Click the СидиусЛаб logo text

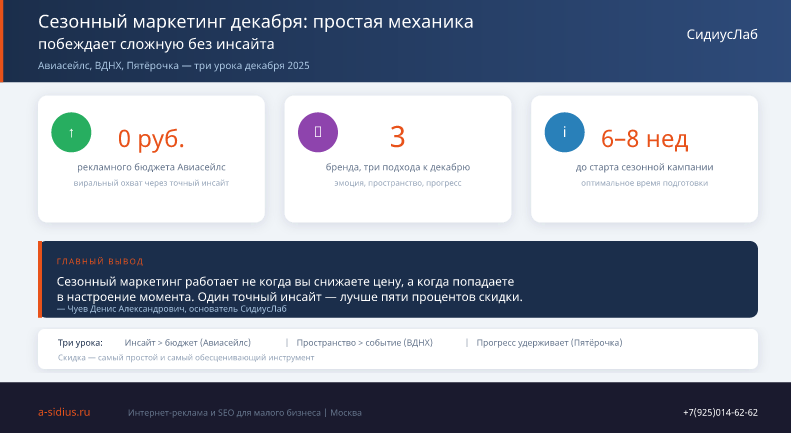[x=722, y=34]
